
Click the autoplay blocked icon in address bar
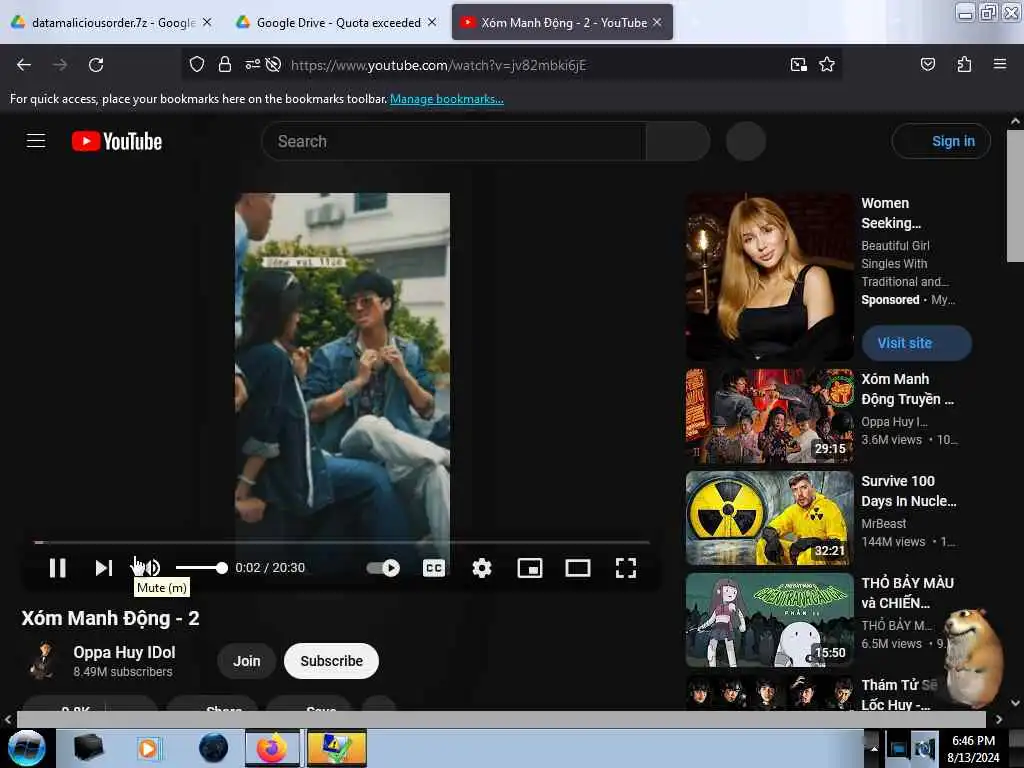(274, 64)
